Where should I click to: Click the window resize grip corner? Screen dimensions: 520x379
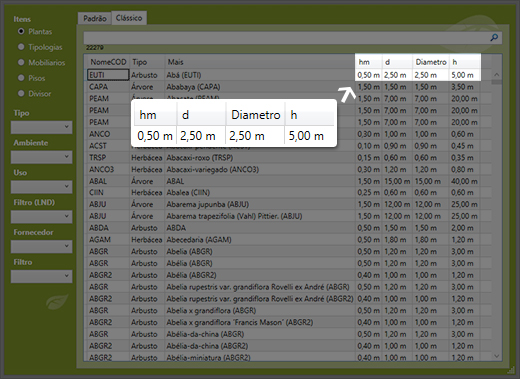click(x=510, y=370)
